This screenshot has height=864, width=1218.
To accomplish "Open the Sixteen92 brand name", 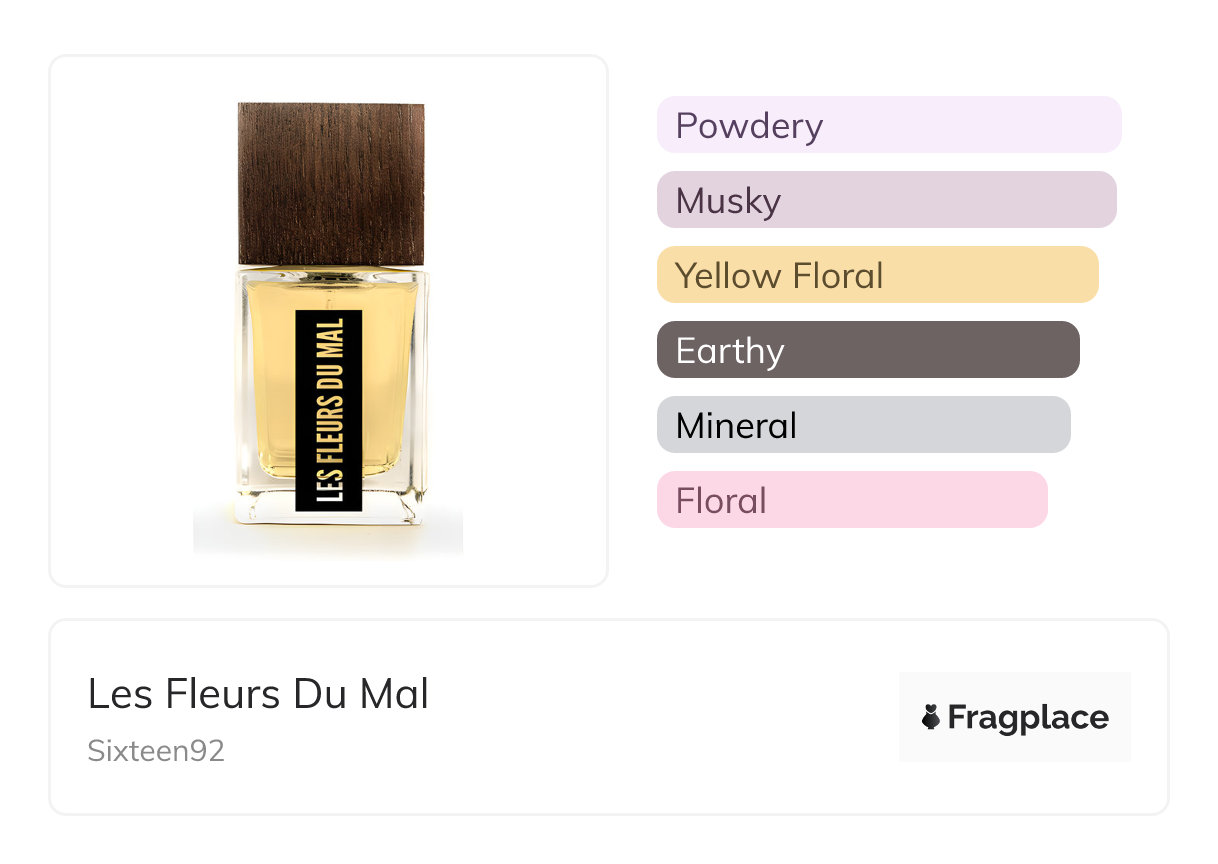I will point(156,751).
